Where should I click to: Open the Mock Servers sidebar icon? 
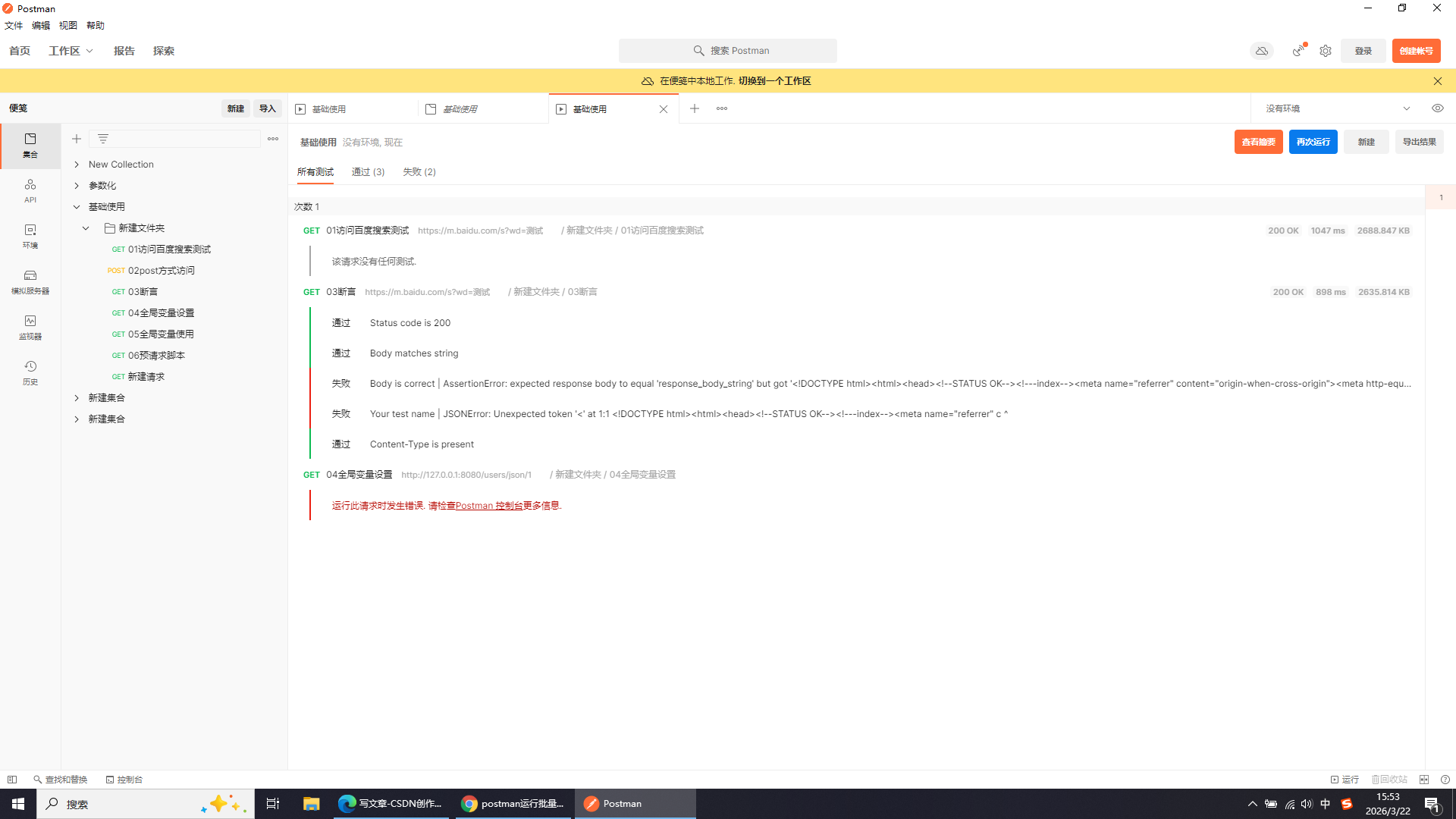pos(30,281)
